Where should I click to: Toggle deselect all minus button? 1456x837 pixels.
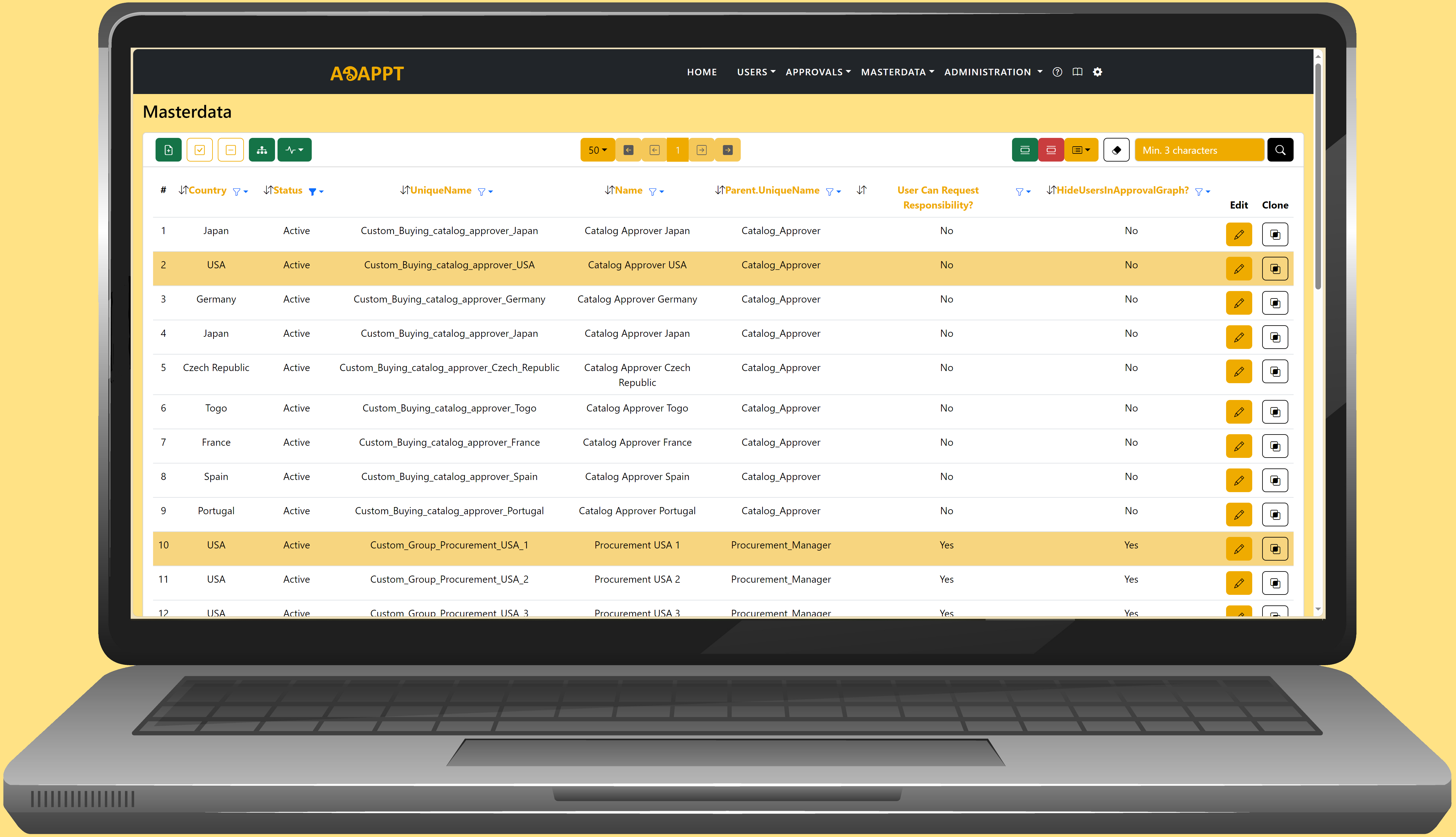pyautogui.click(x=231, y=150)
